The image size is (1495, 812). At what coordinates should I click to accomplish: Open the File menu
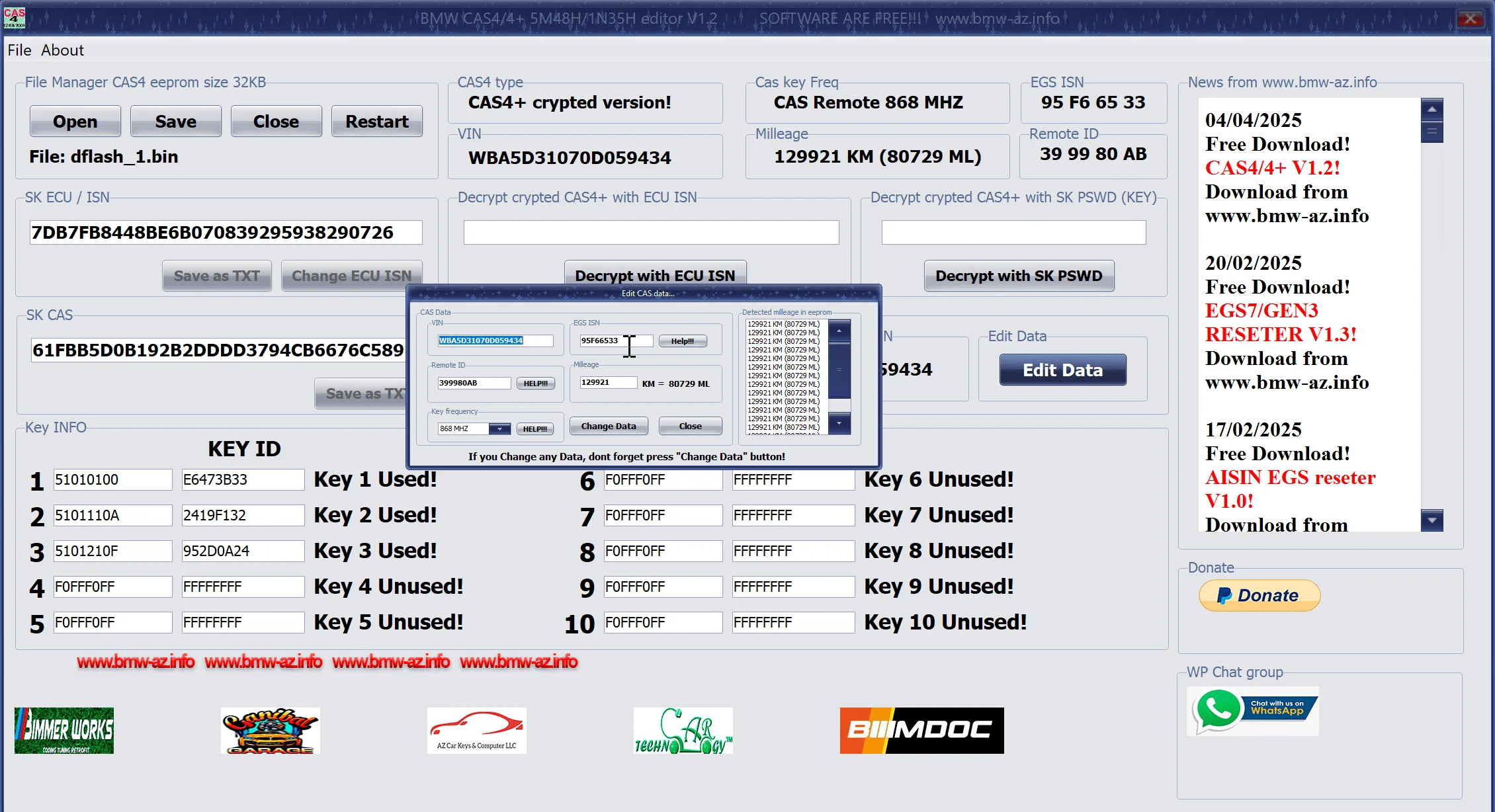(x=19, y=50)
